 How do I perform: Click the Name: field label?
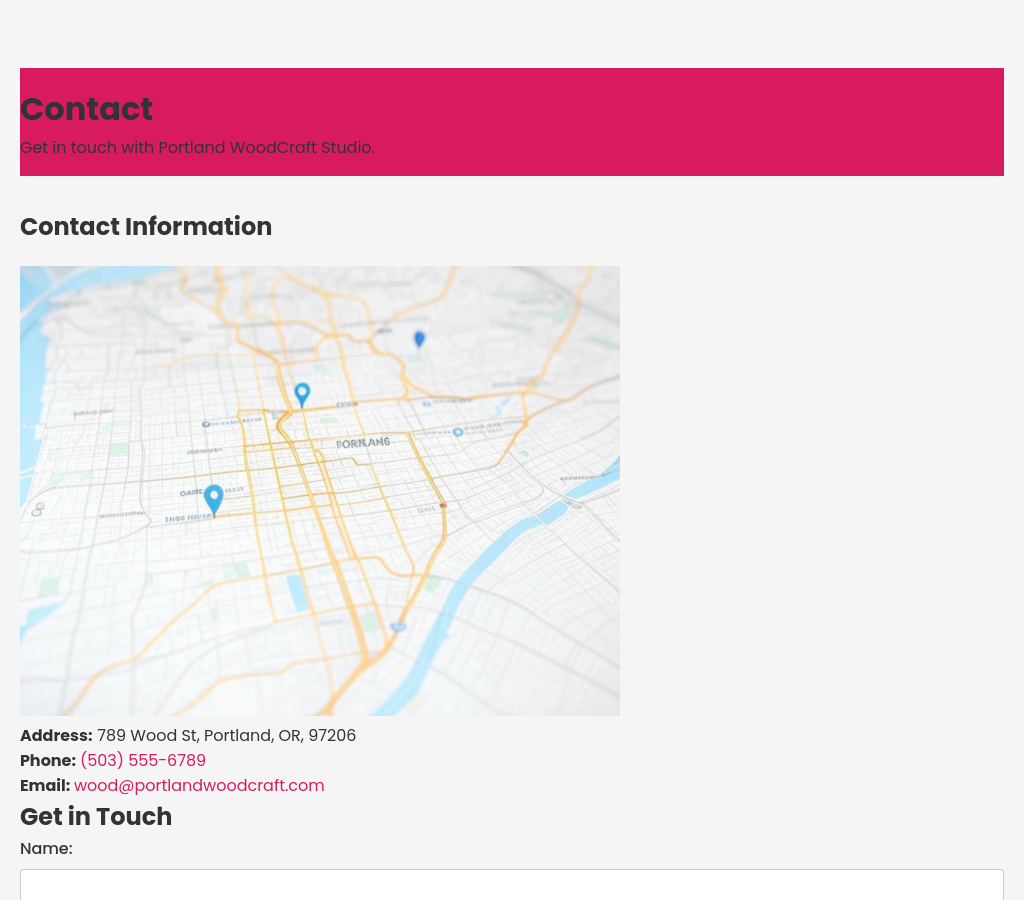(46, 849)
